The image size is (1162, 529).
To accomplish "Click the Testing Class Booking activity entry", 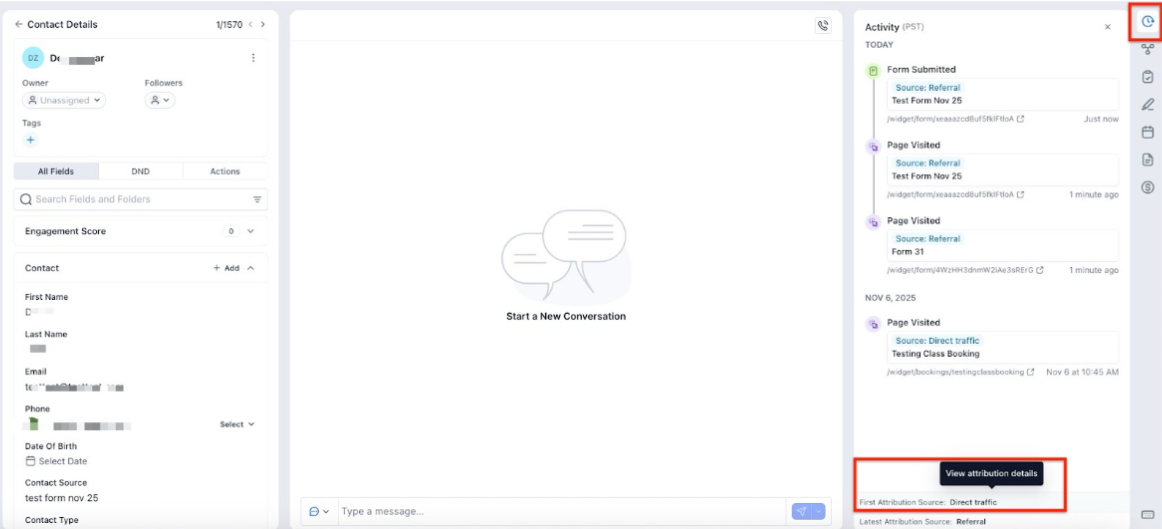I will point(1003,347).
